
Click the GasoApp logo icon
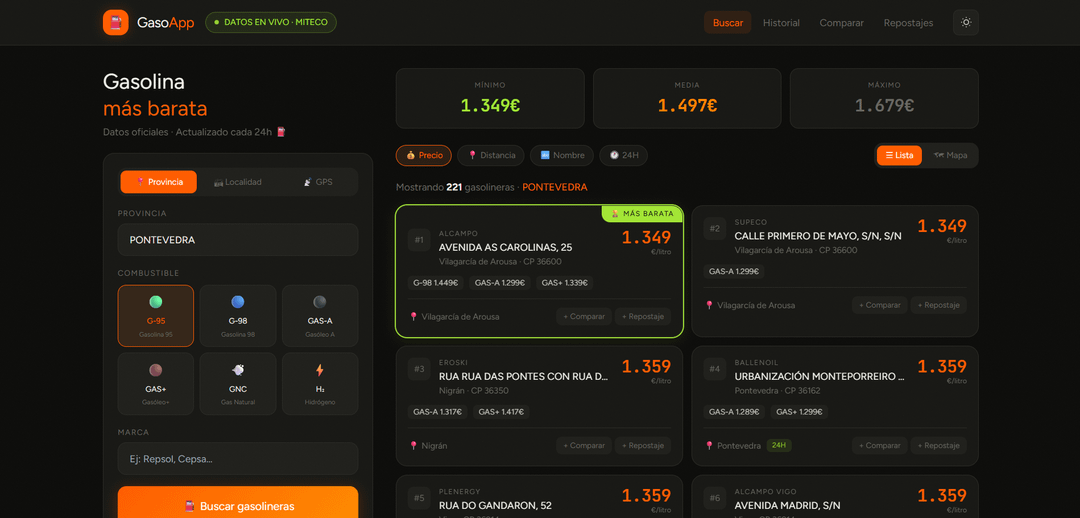116,22
